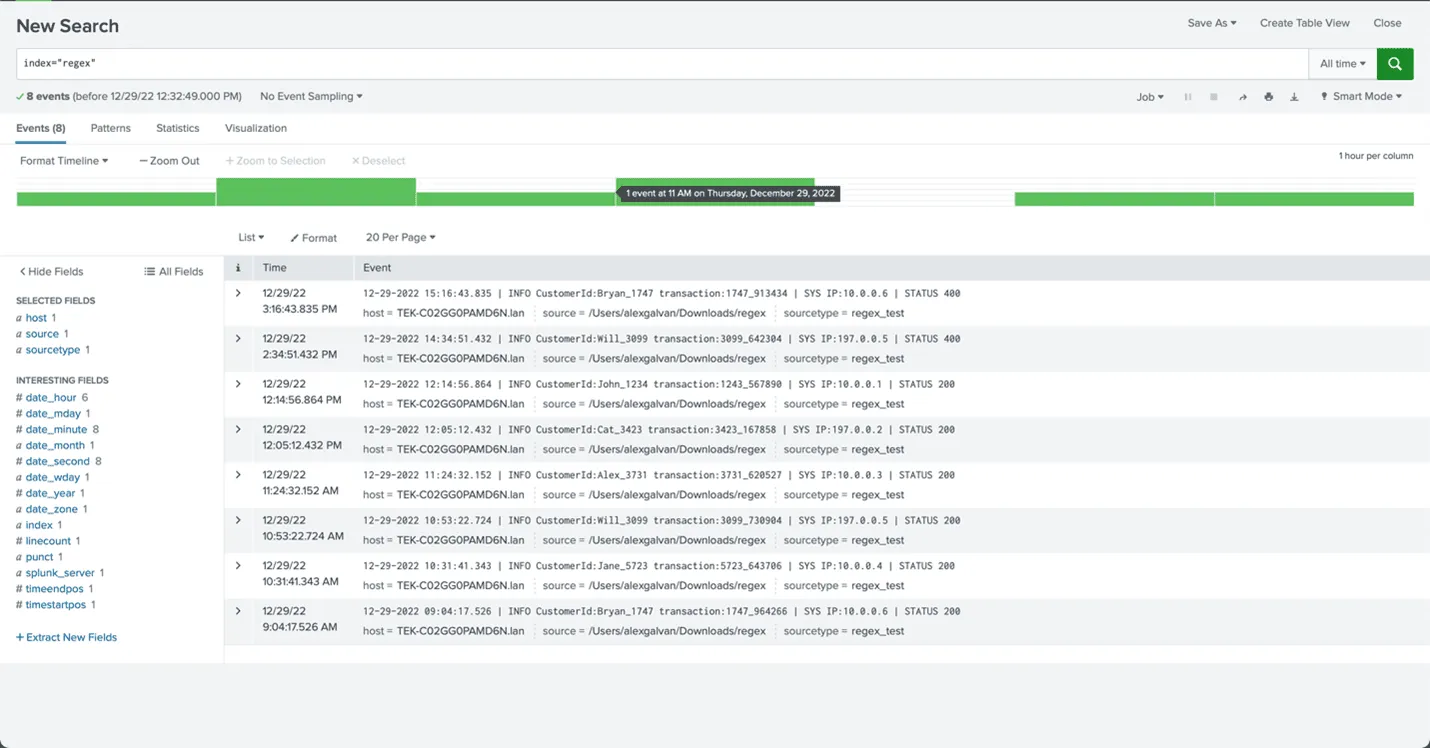
Task: Open the Smart Mode dropdown
Action: (x=1361, y=97)
